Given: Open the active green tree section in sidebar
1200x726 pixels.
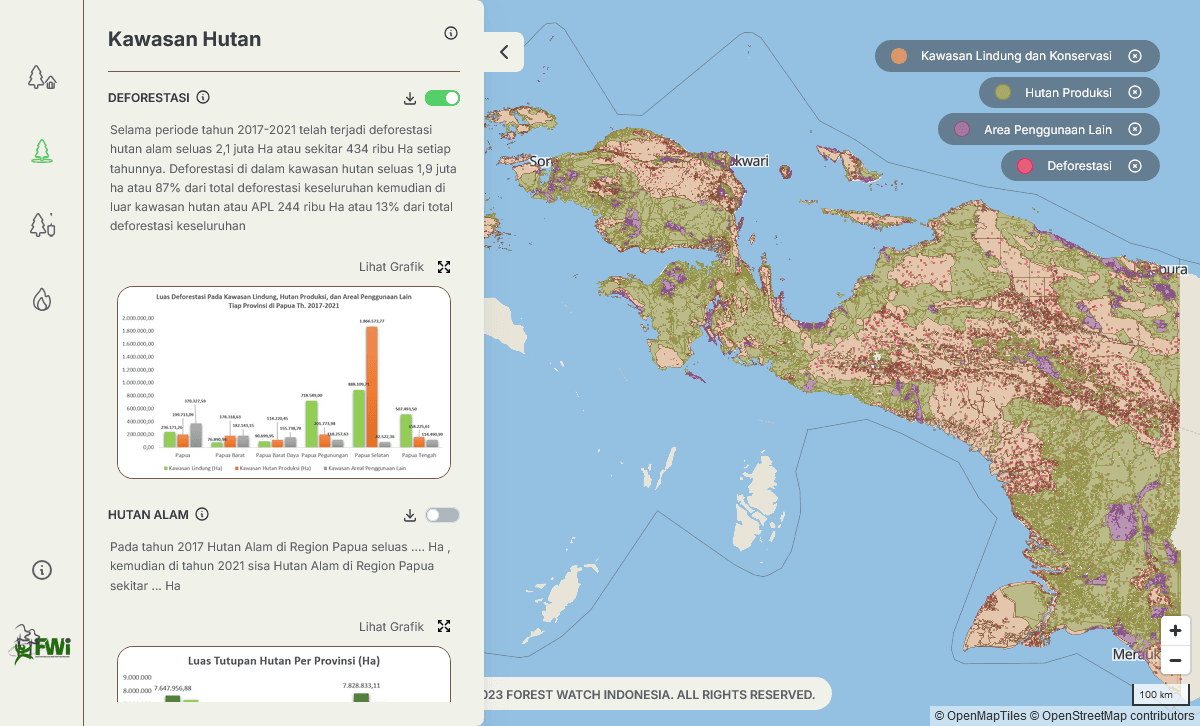Looking at the screenshot, I should tap(41, 151).
